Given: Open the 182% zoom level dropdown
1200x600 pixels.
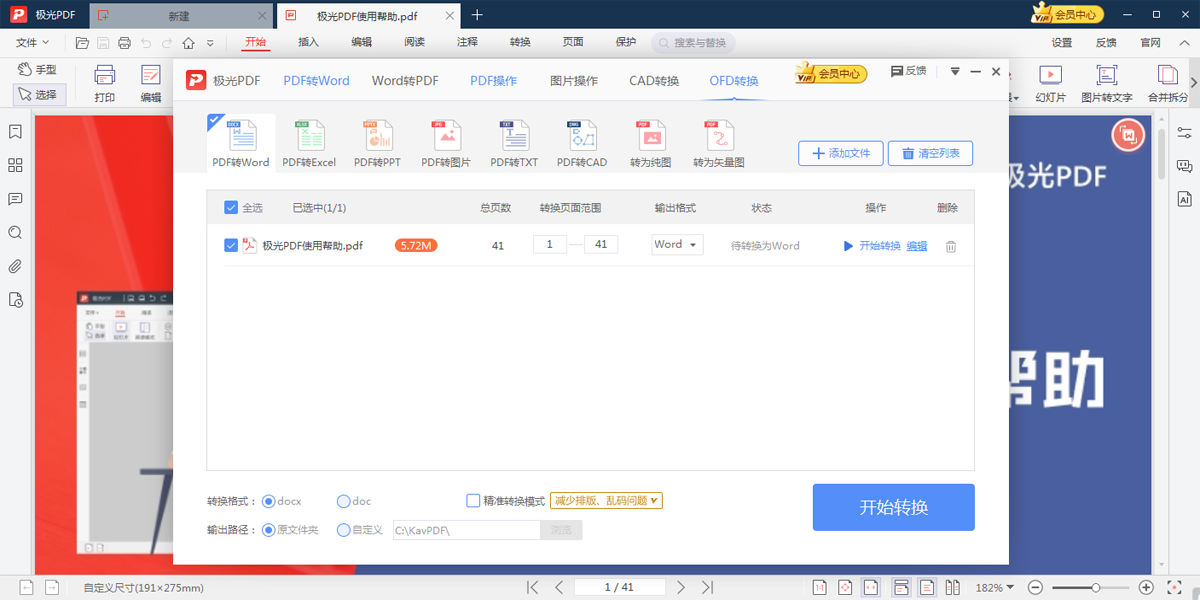Looking at the screenshot, I should (995, 587).
